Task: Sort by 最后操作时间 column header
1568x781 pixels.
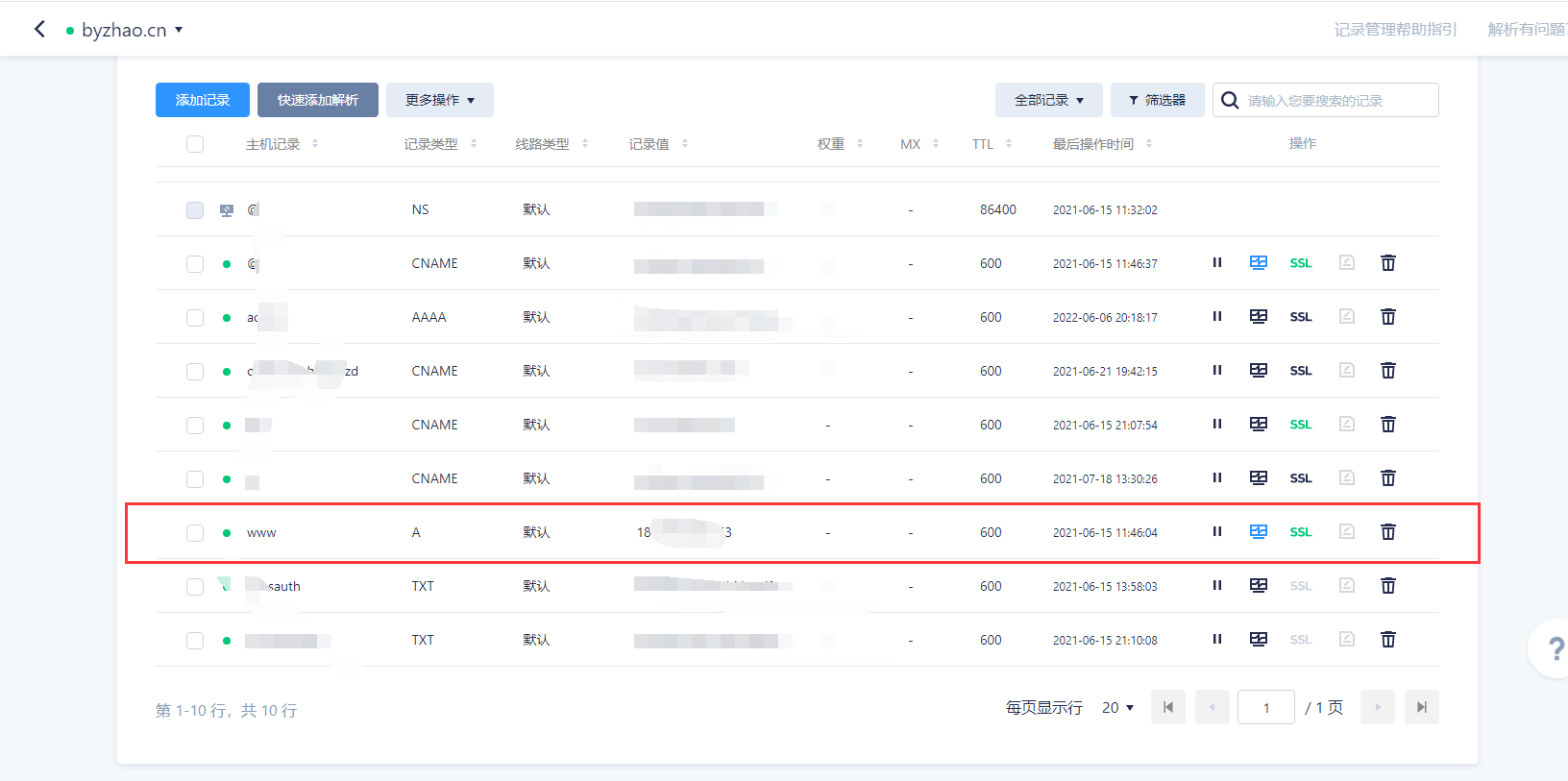Action: [1102, 144]
